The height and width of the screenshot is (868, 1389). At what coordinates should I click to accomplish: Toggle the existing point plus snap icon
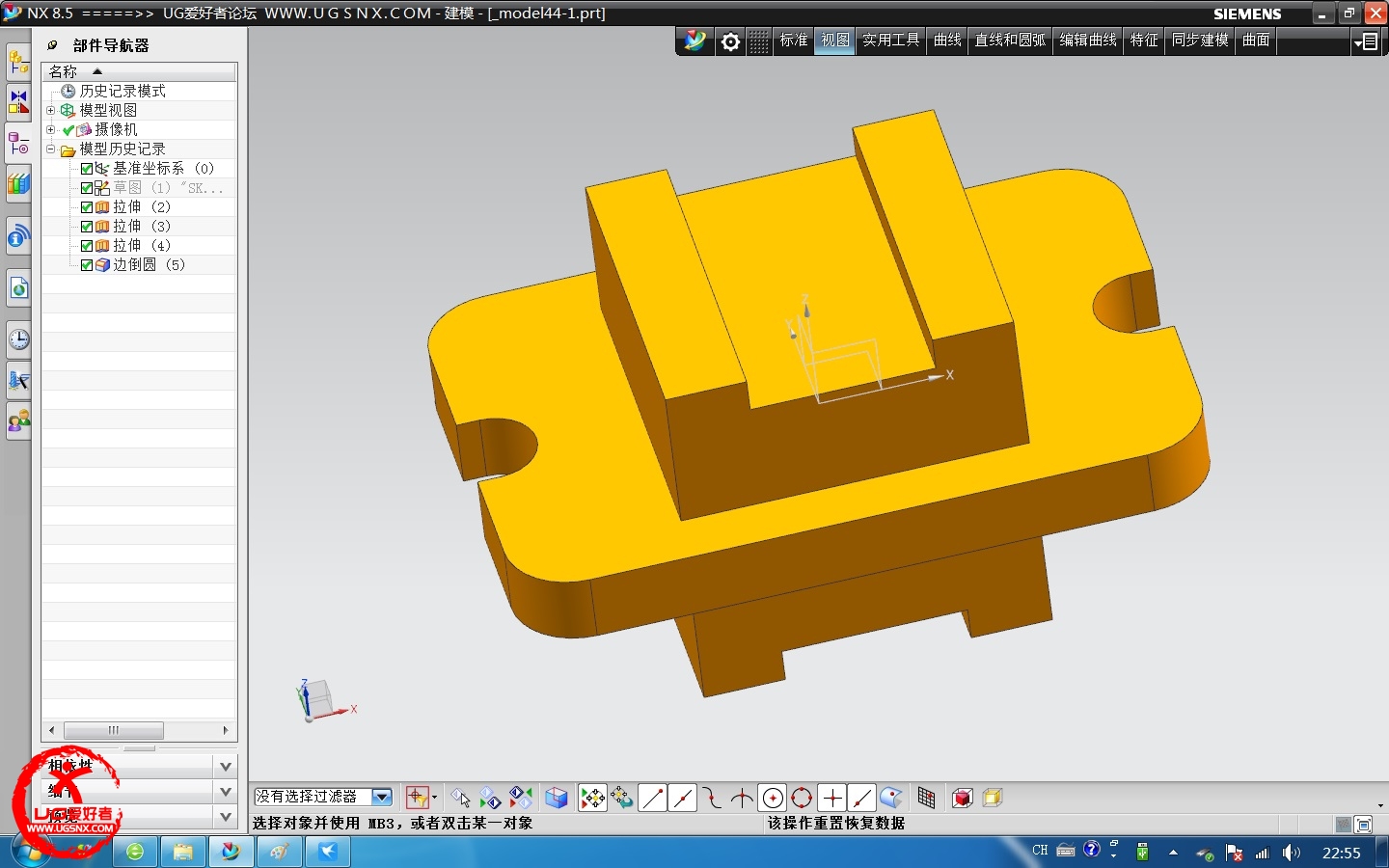(x=832, y=799)
